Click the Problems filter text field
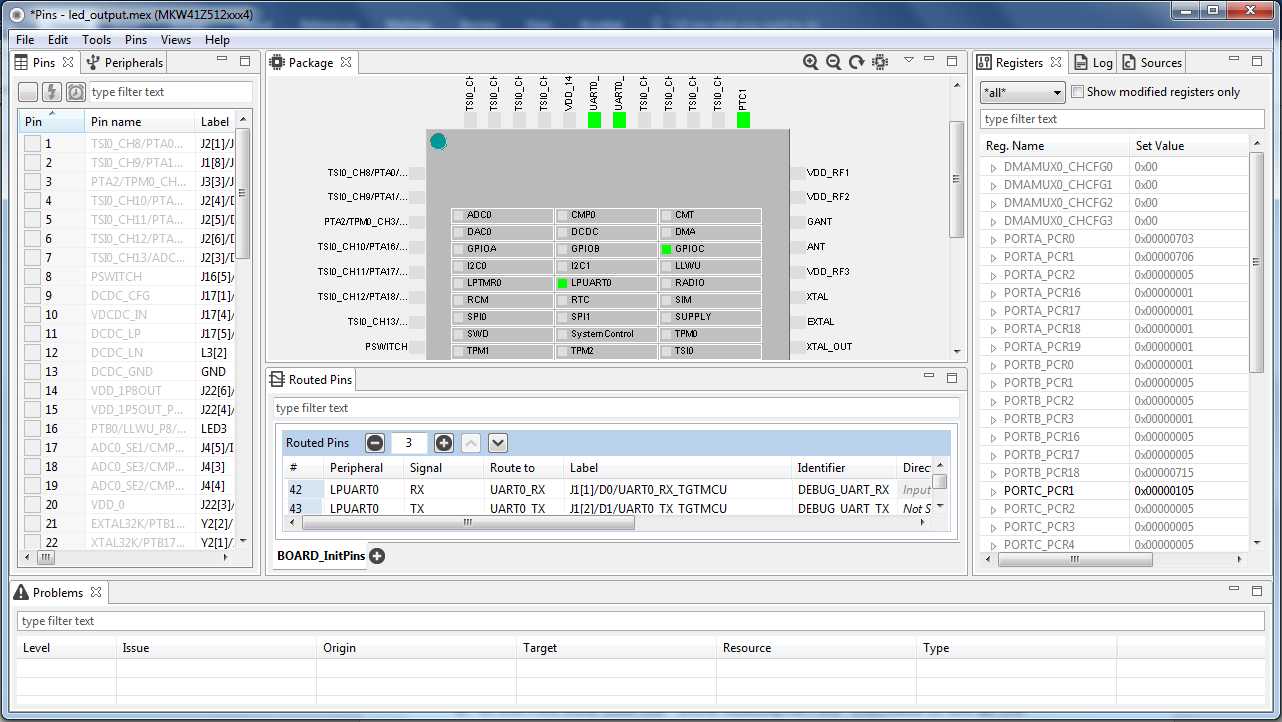 pyautogui.click(x=640, y=621)
